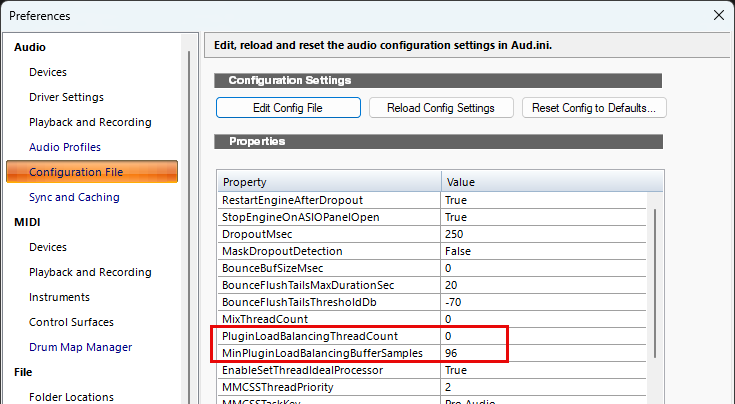735x404 pixels.
Task: Open MIDI Devices preferences page
Action: coord(48,247)
